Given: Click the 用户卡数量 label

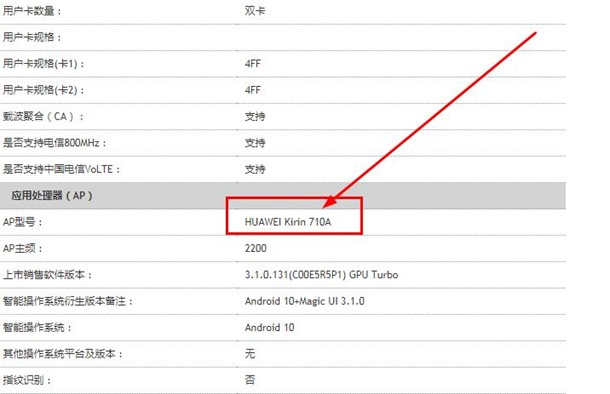Looking at the screenshot, I should pos(32,11).
